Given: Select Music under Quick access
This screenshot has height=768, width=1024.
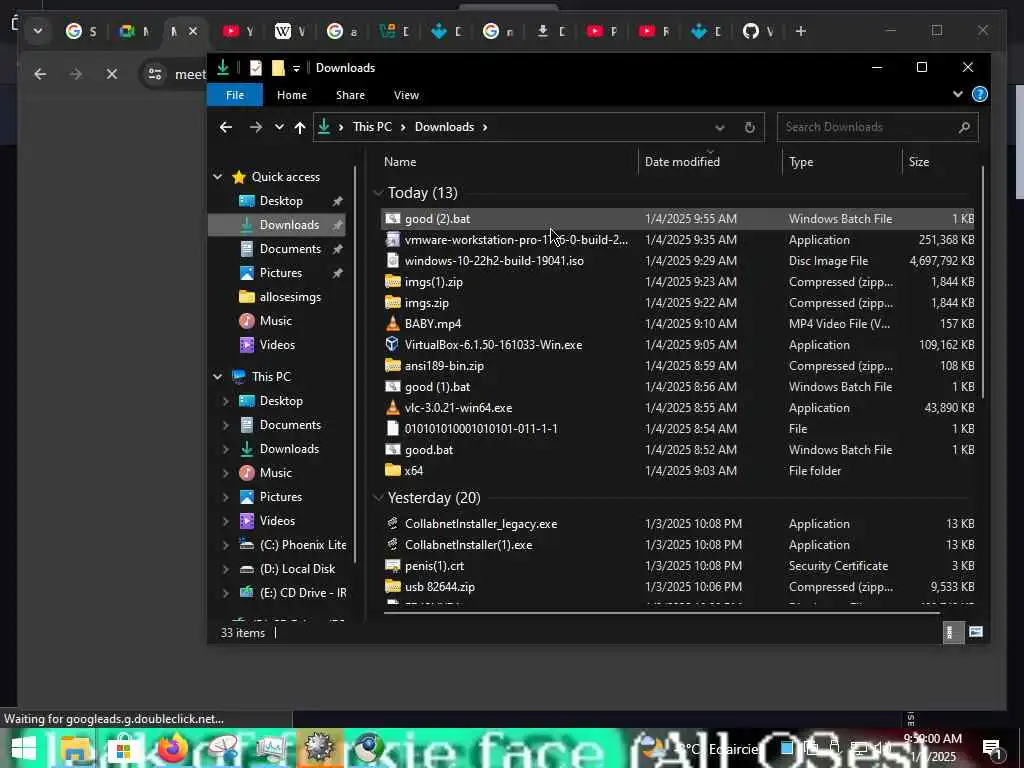Looking at the screenshot, I should pos(275,321).
